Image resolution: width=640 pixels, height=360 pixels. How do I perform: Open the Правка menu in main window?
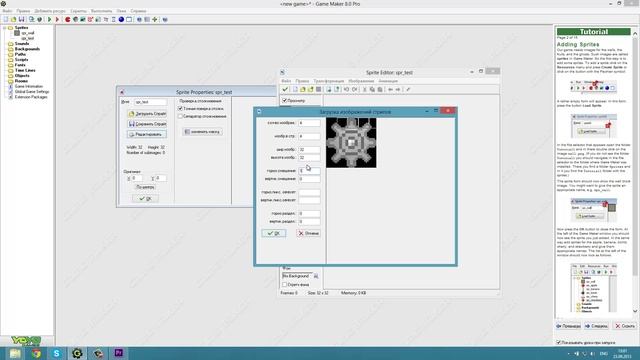23,11
